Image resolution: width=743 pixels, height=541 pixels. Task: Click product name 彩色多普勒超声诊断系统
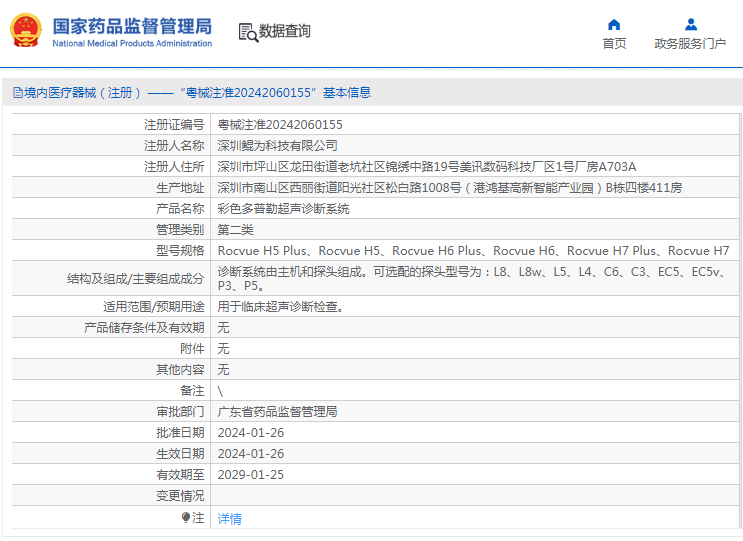click(284, 209)
